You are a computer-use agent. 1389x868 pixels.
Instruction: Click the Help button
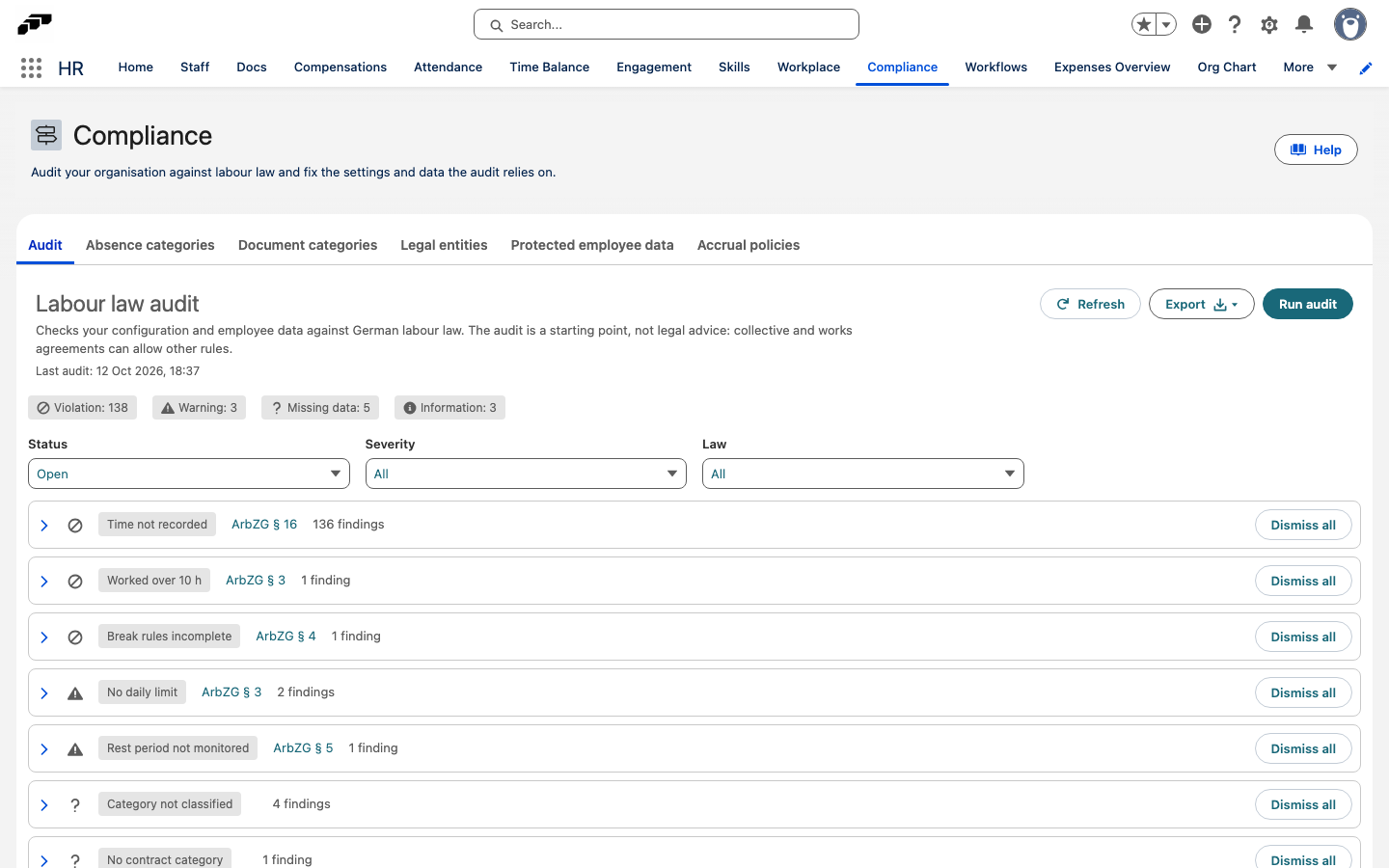tap(1316, 149)
